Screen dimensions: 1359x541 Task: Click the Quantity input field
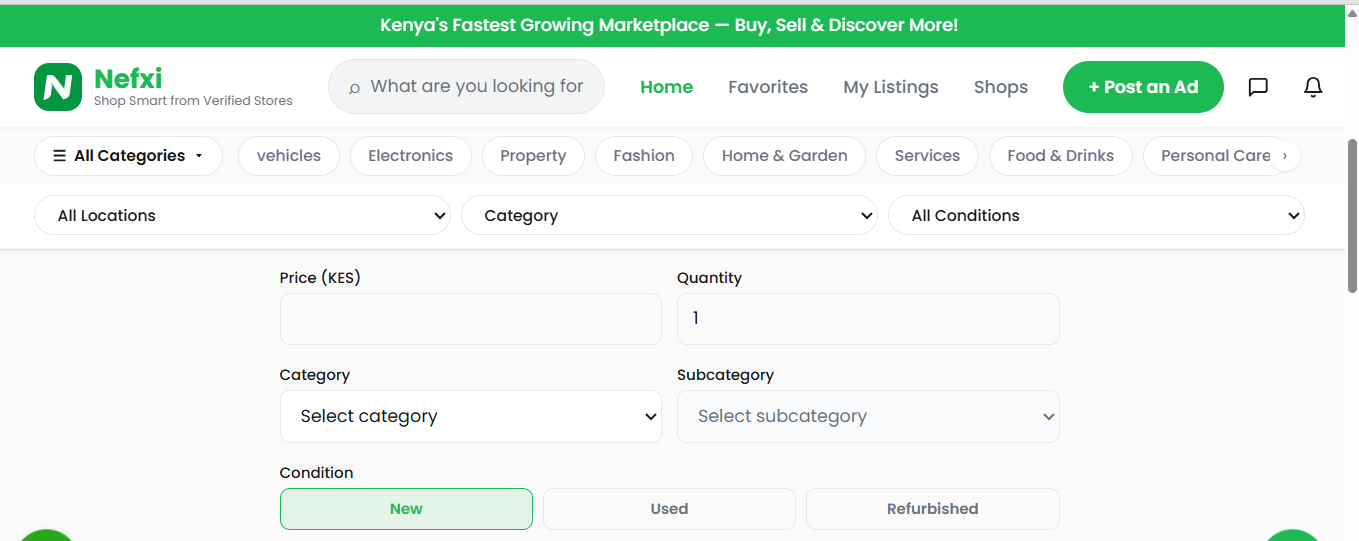pyautogui.click(x=868, y=319)
